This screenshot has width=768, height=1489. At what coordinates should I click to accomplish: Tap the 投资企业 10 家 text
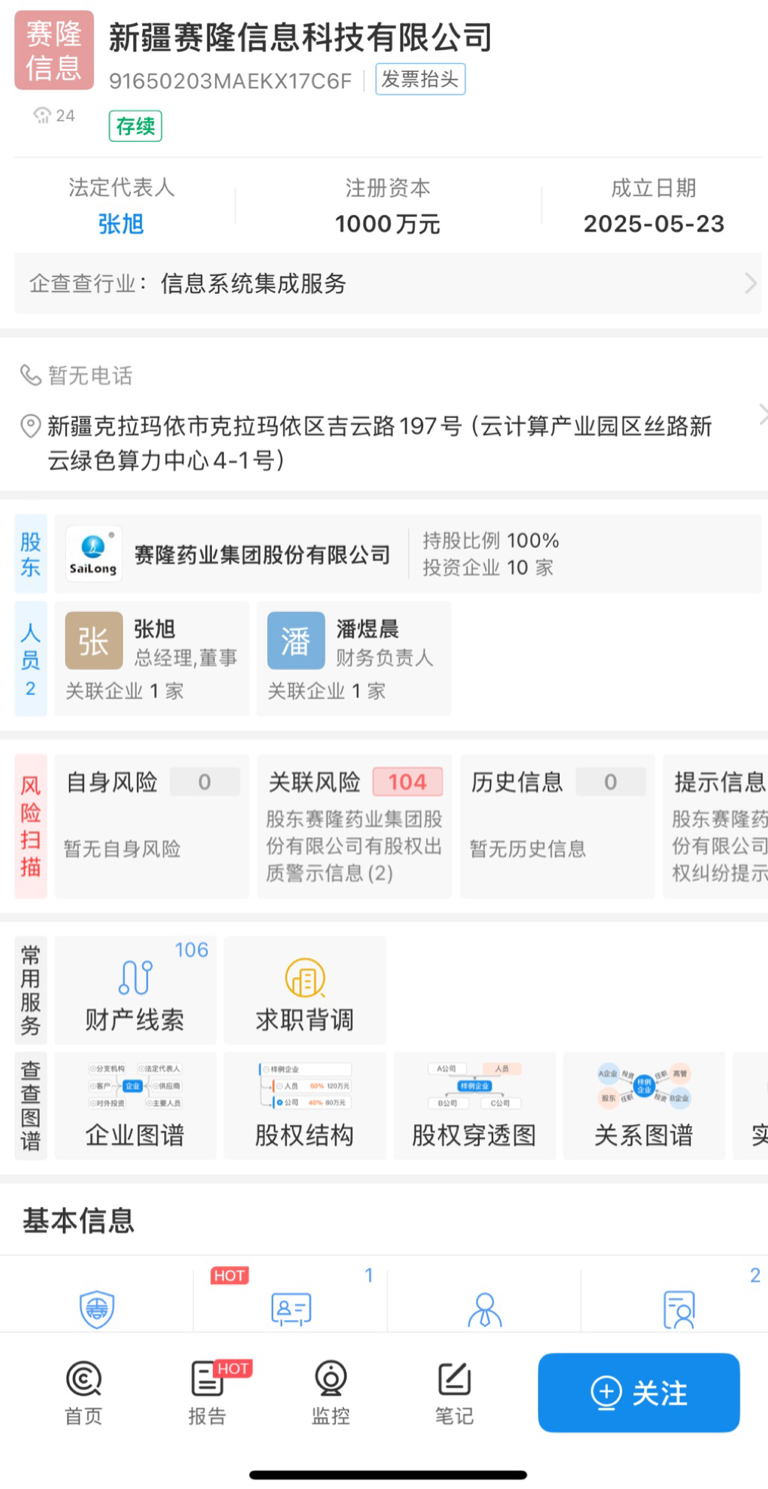(x=488, y=568)
